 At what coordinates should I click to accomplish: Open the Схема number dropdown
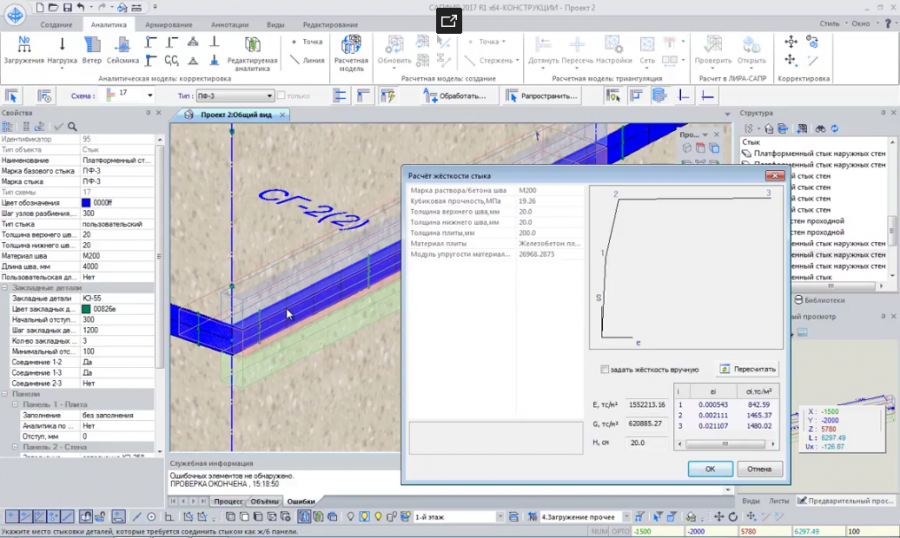pos(150,96)
